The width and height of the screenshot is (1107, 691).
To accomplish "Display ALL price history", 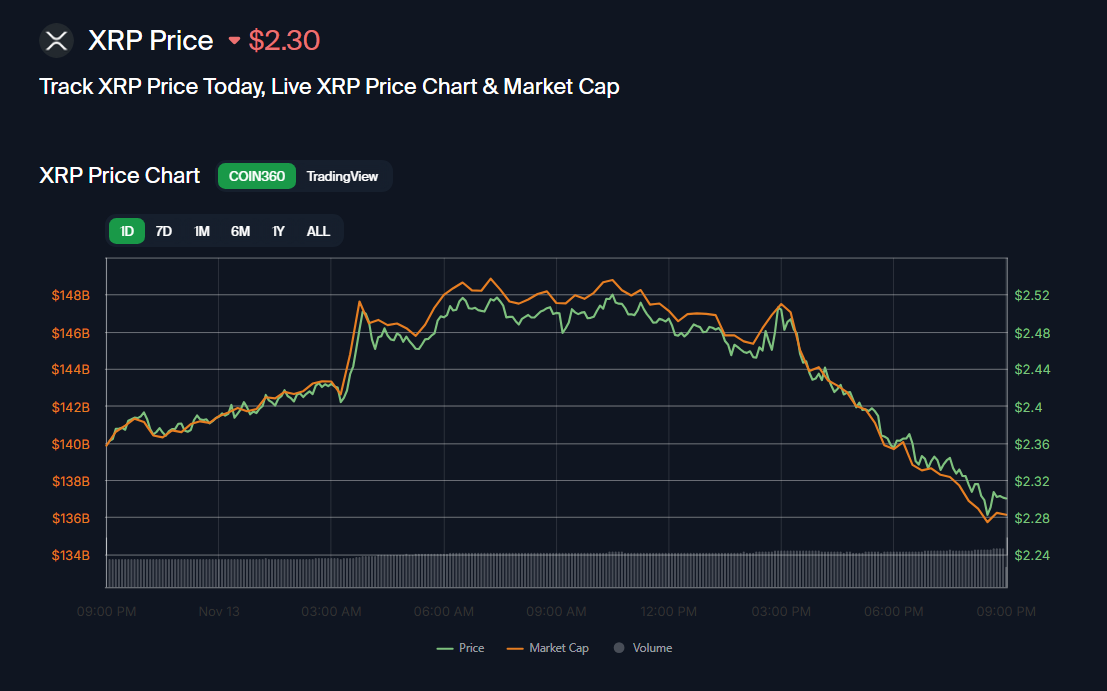I will click(318, 231).
